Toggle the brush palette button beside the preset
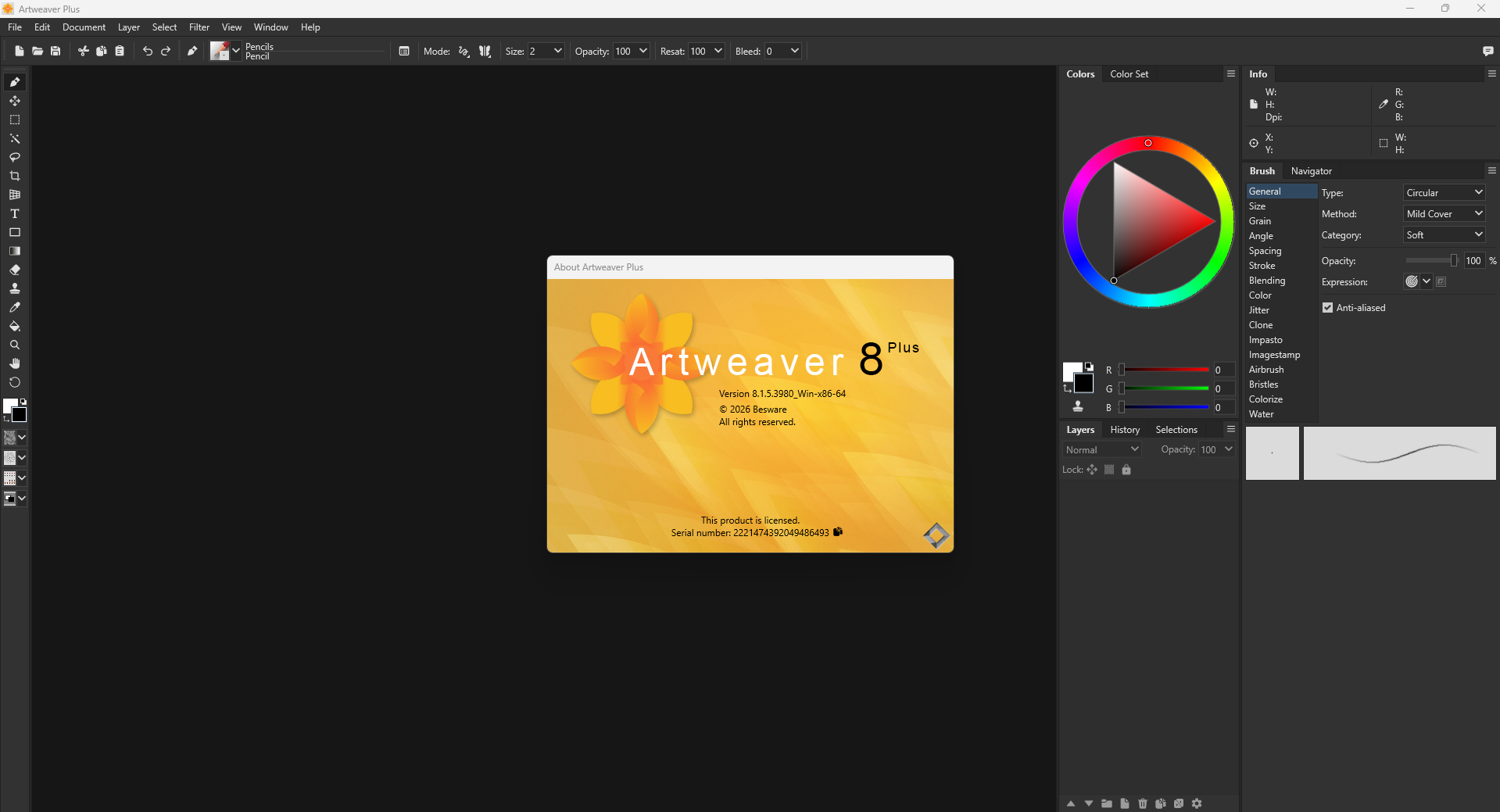1500x812 pixels. [x=404, y=51]
